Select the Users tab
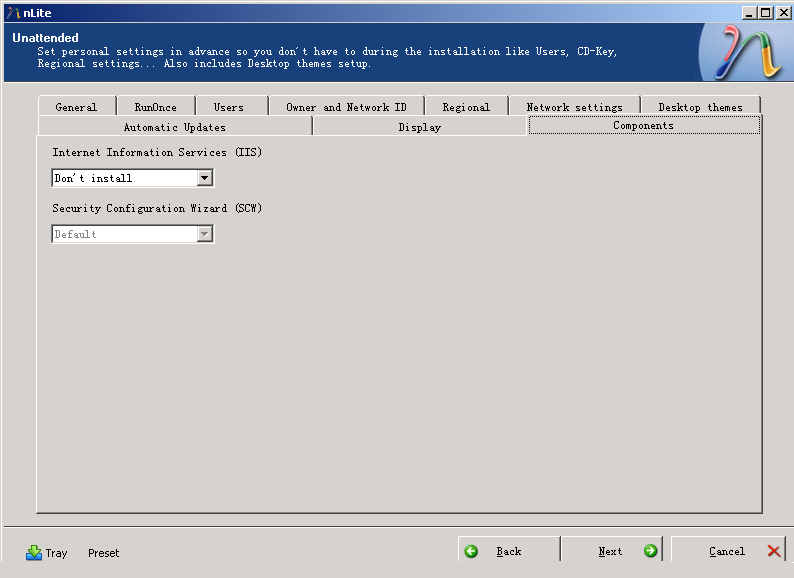The height and width of the screenshot is (578, 794). click(228, 107)
